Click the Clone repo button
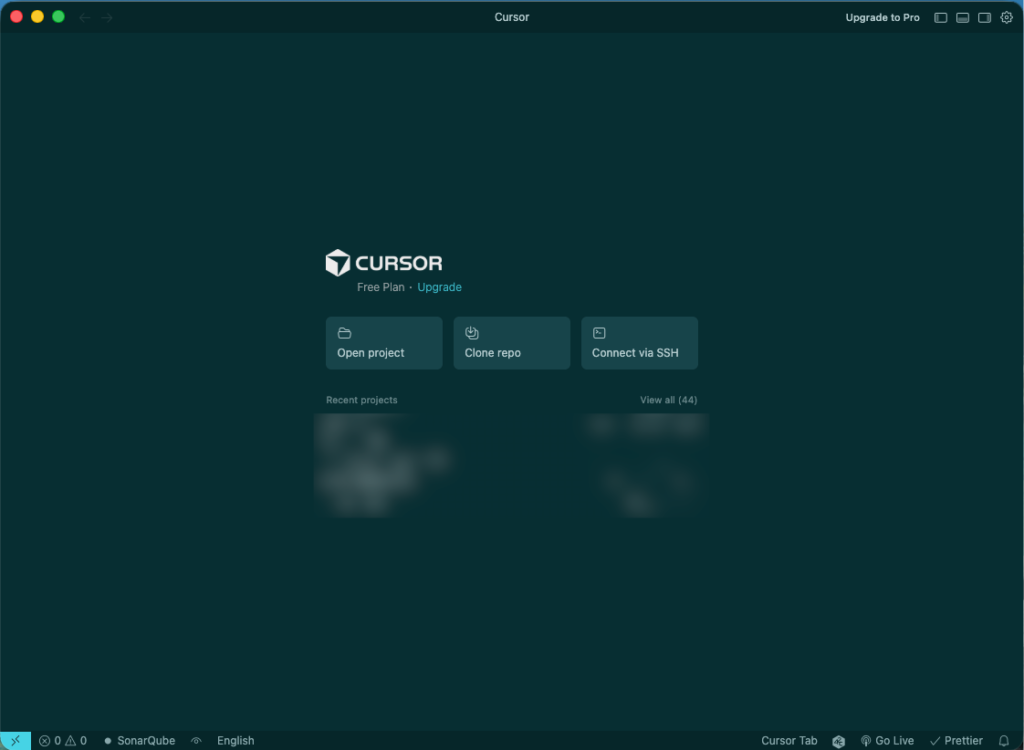This screenshot has width=1024, height=750. (x=511, y=343)
